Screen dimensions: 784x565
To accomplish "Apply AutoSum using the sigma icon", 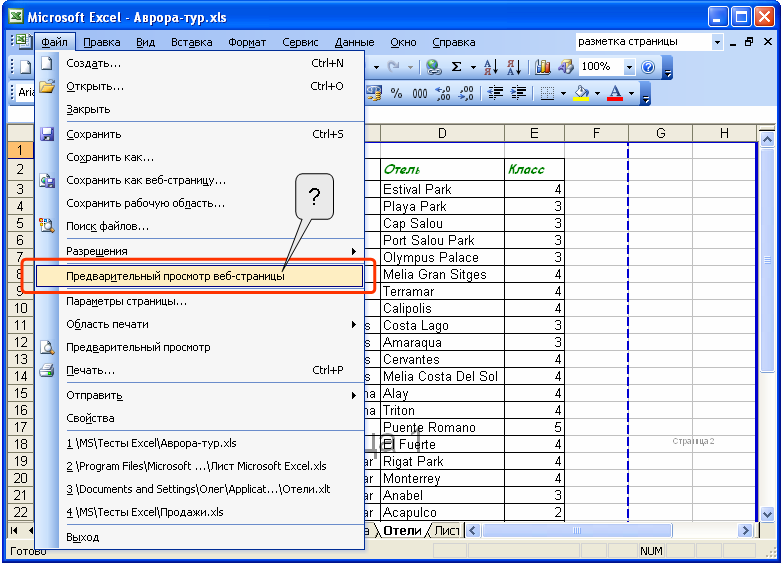I will pos(456,66).
